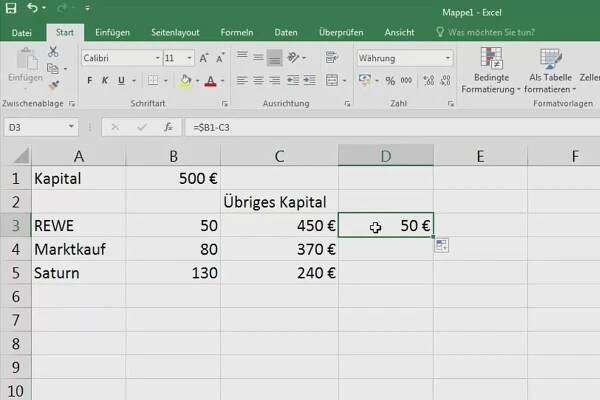Click the Auto Fill Options icon below D3
This screenshot has height=400, width=600.
point(441,246)
